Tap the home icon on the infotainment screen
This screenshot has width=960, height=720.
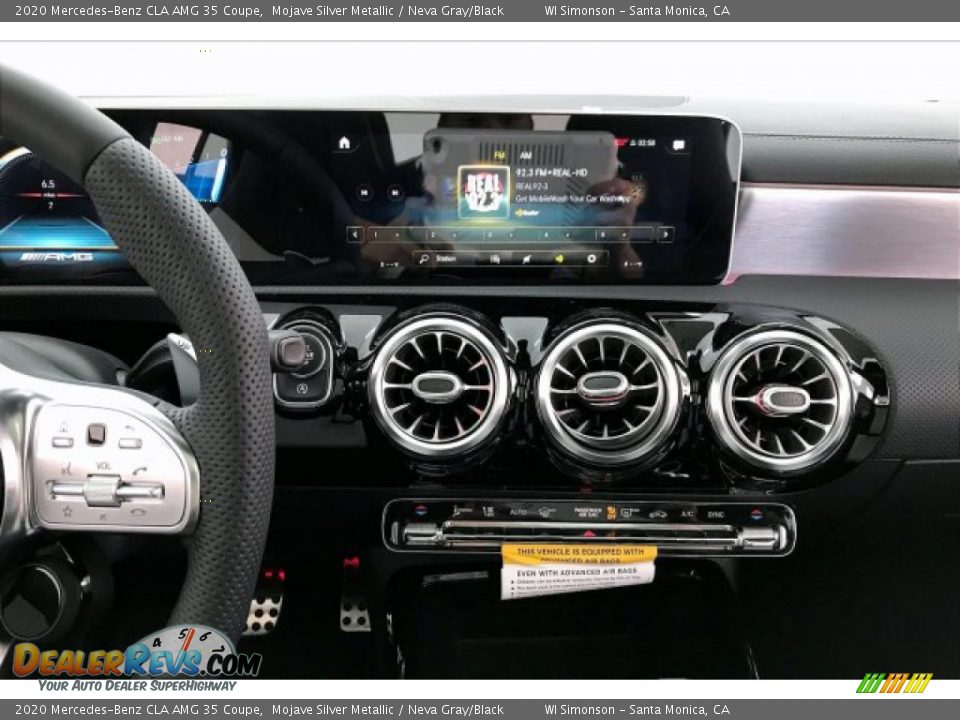click(343, 142)
